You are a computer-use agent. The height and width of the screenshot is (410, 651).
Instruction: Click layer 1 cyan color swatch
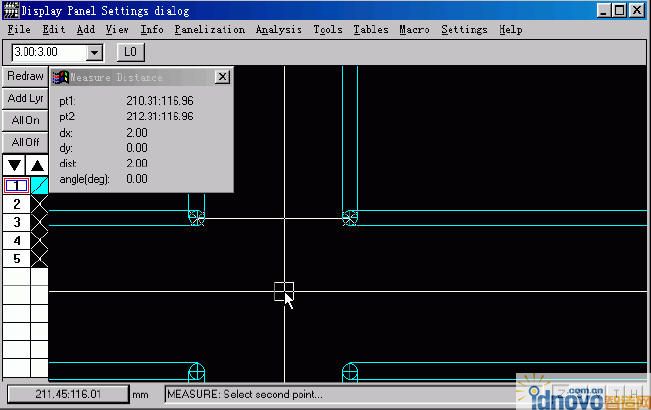(x=39, y=185)
